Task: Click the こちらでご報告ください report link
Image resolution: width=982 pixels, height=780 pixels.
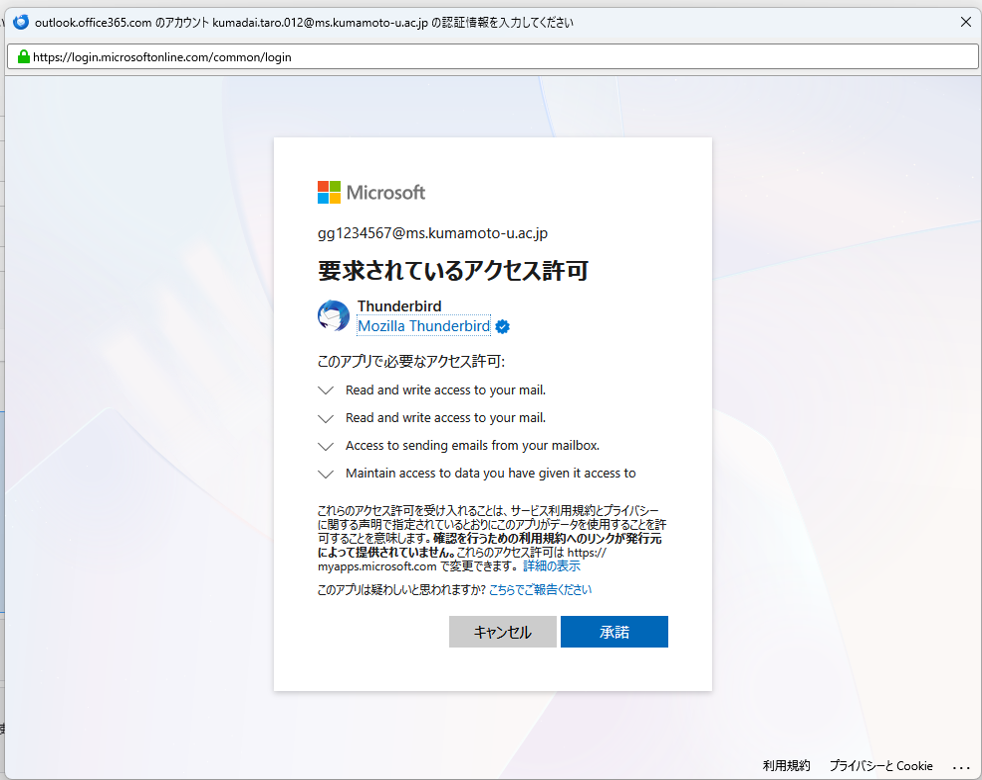Action: (x=540, y=590)
